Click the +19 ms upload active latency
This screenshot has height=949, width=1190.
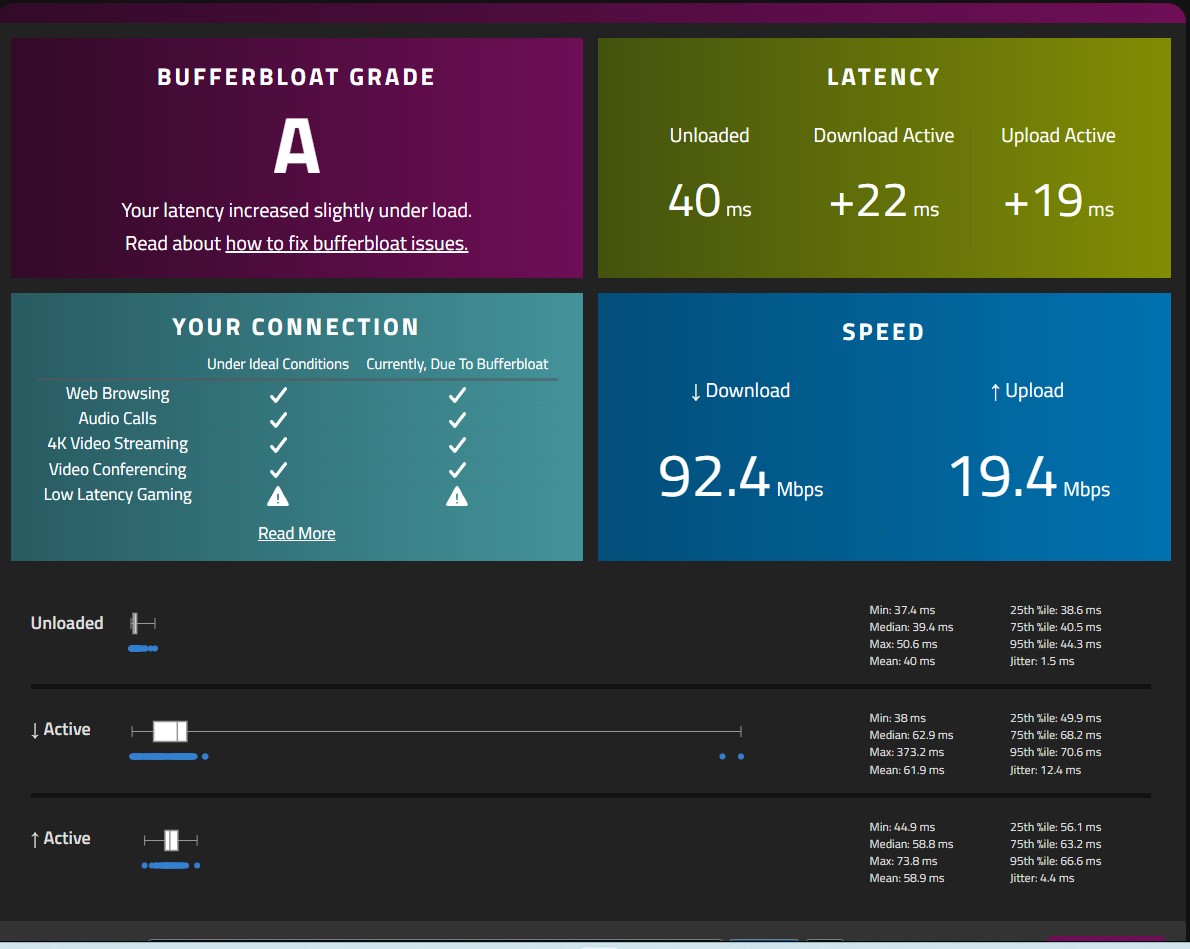(1059, 201)
